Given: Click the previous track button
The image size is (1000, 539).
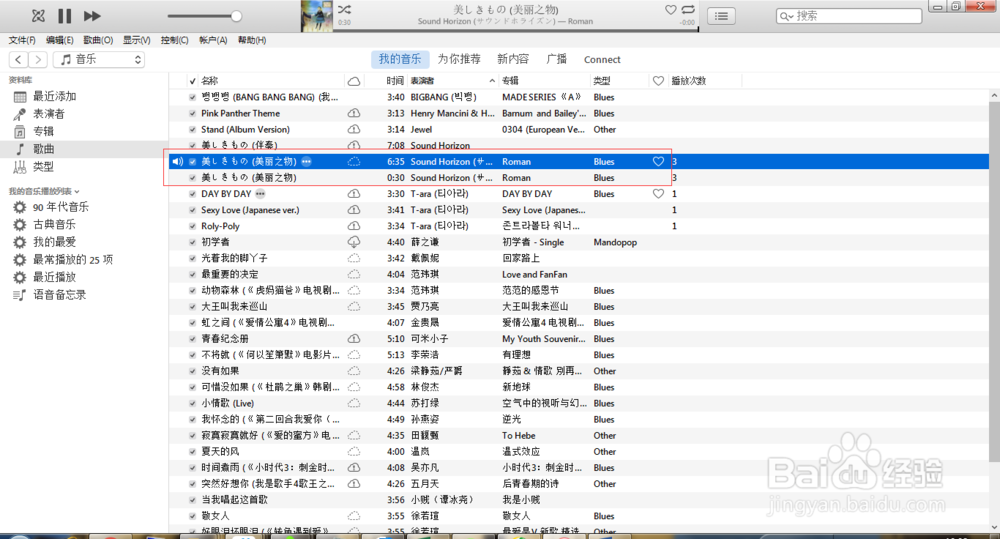Looking at the screenshot, I should click(x=38, y=16).
